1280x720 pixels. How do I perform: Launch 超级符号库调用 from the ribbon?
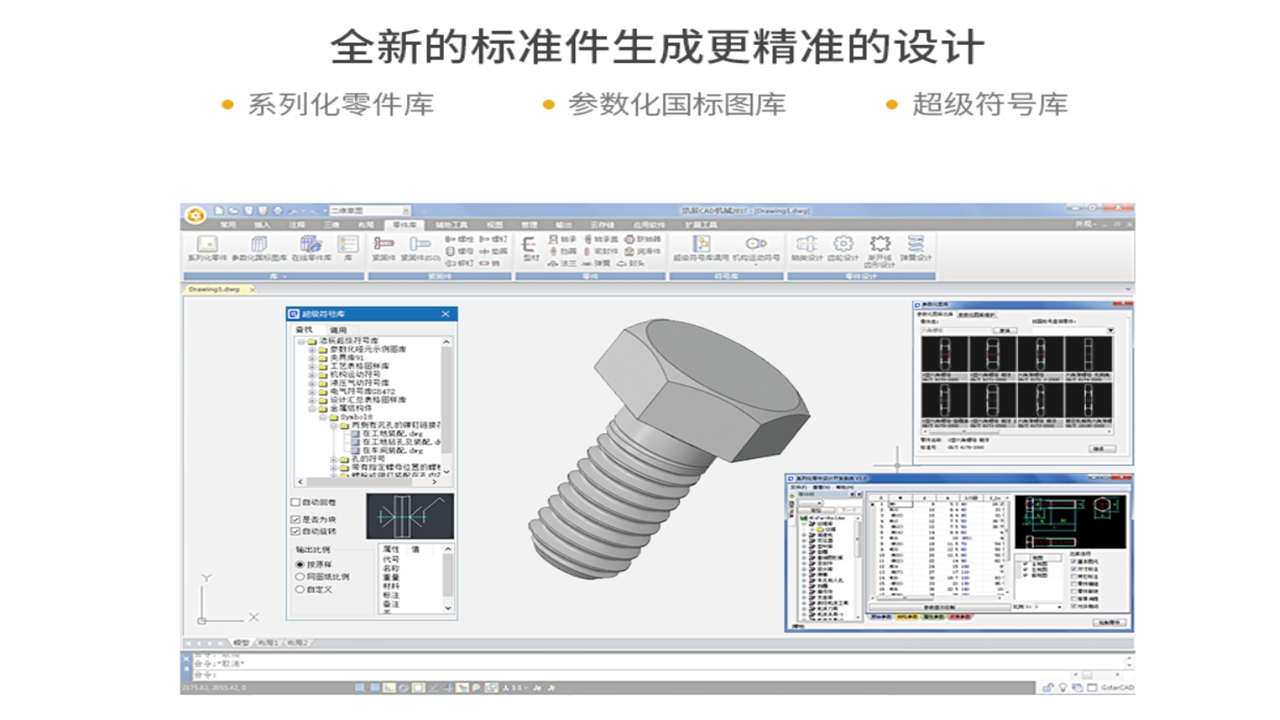(703, 245)
